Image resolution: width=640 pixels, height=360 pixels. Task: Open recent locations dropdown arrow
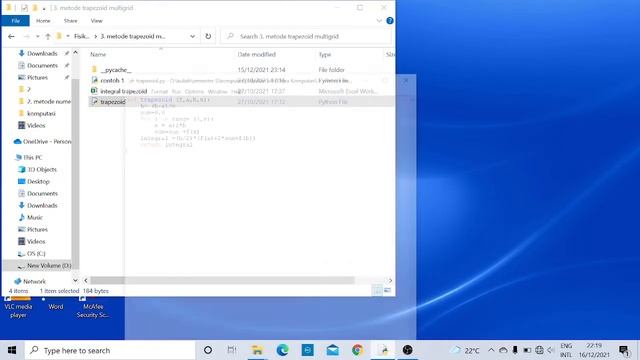tap(38, 36)
